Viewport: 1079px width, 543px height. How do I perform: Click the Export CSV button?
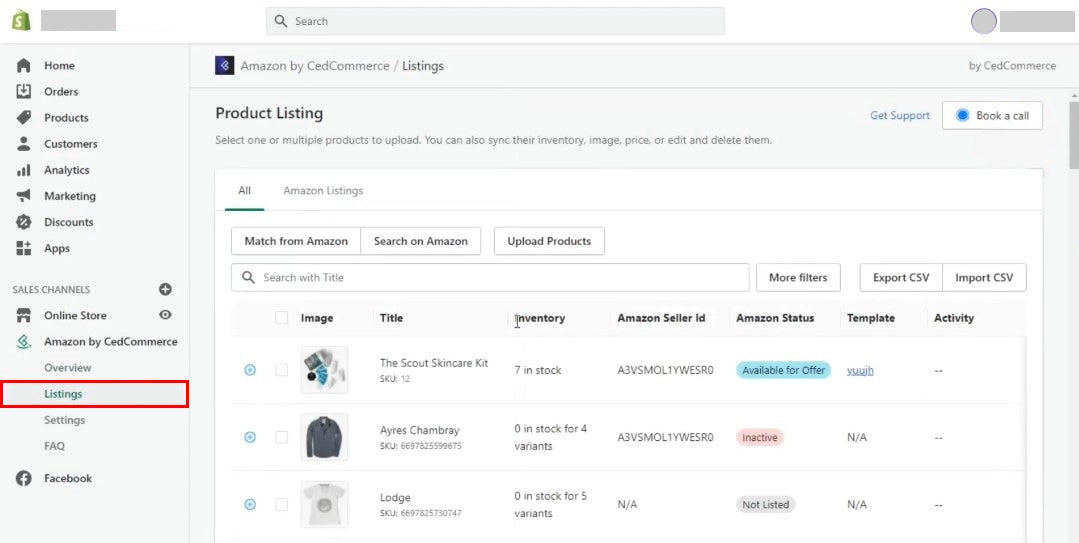(x=901, y=277)
